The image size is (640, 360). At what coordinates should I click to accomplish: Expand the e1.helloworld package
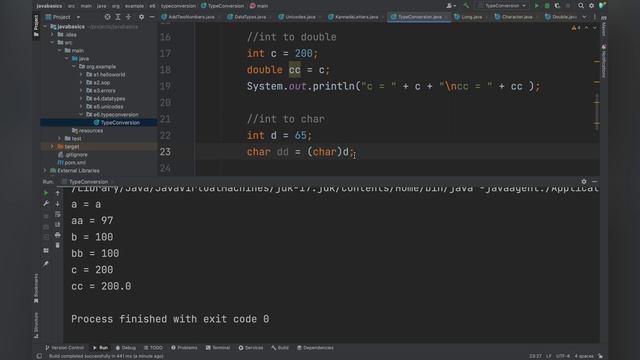(81, 75)
